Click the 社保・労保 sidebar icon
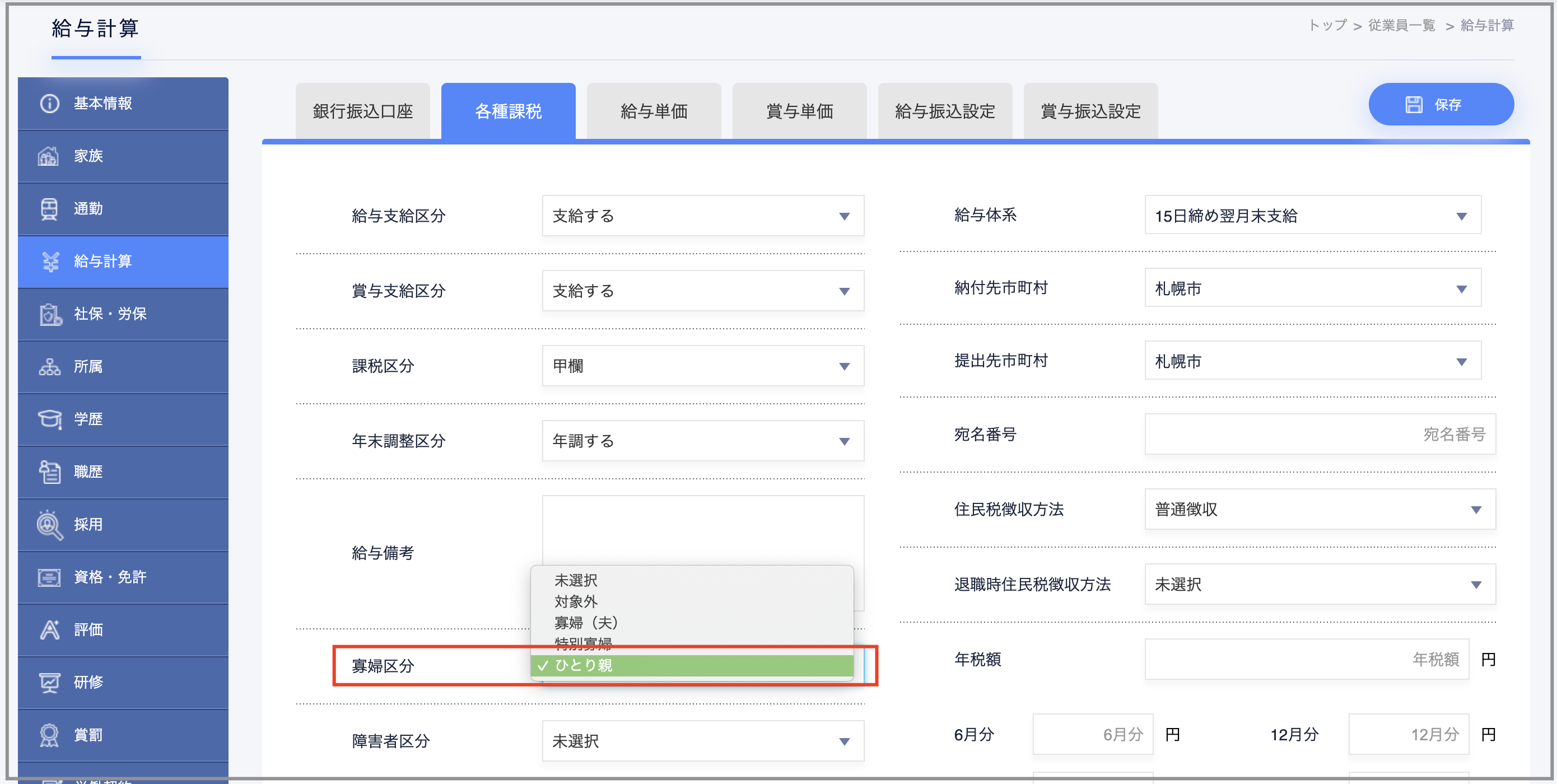The image size is (1557, 784). [x=50, y=314]
